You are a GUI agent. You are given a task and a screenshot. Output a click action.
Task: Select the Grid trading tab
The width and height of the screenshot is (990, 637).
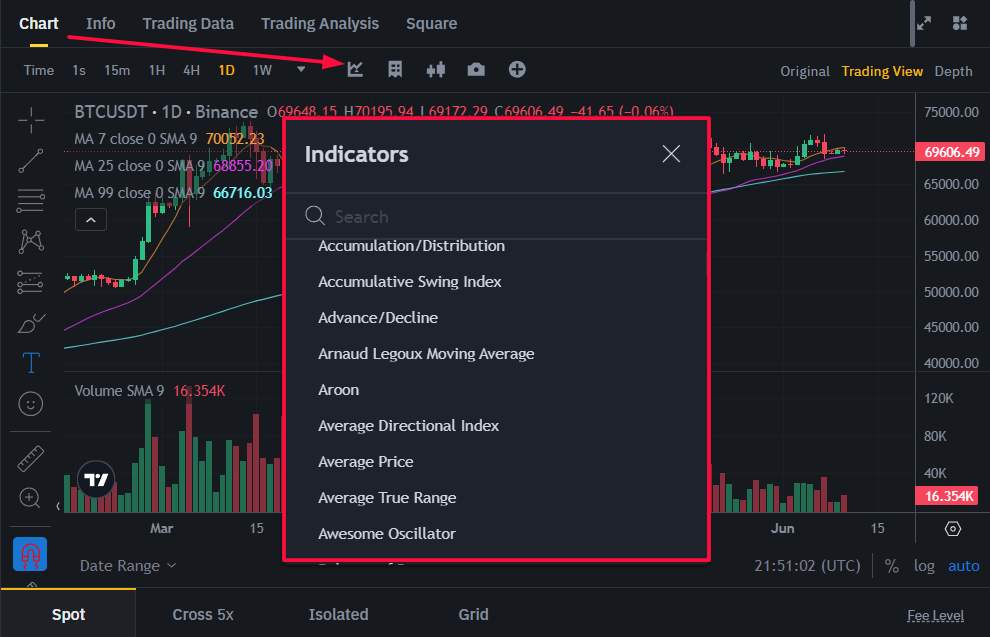[474, 614]
